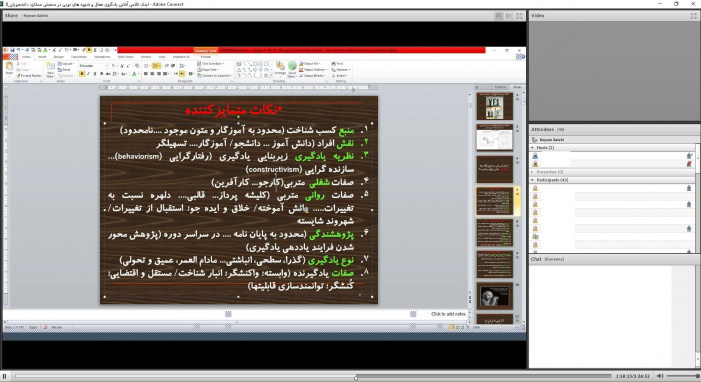
Task: Click the notes area labeled Click to add notes
Action: click(x=448, y=314)
